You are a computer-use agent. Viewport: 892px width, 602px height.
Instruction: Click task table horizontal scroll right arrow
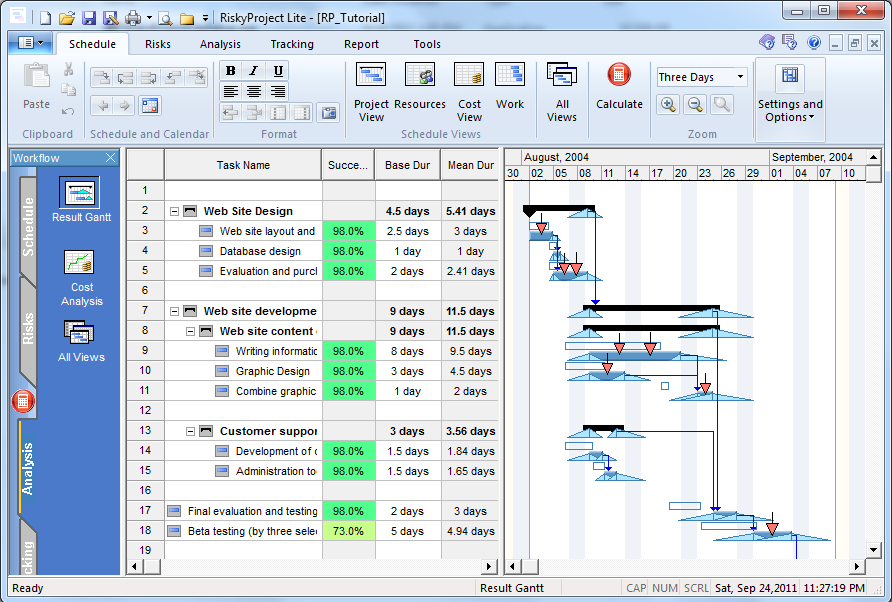click(489, 566)
